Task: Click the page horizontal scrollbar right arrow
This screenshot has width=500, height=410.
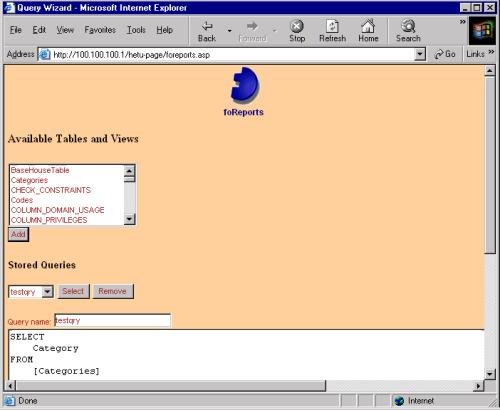Action: [x=479, y=386]
